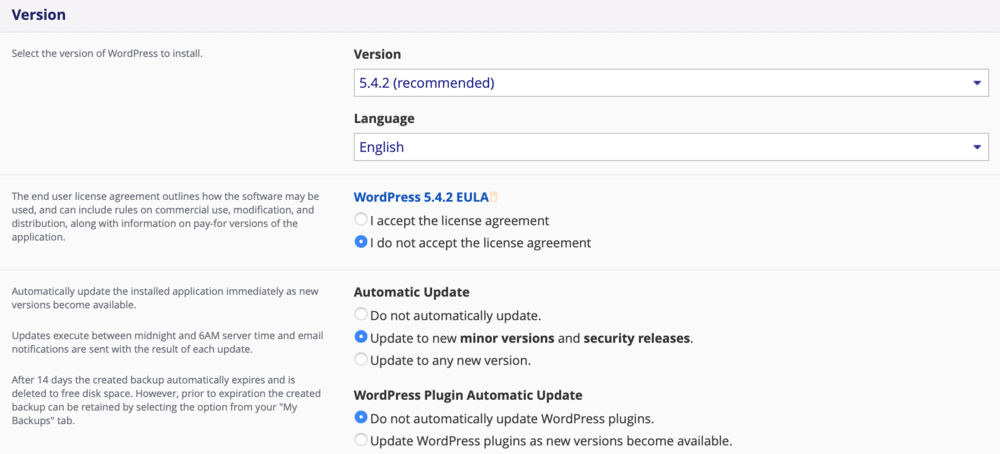1000x454 pixels.
Task: Select I accept the license agreement
Action: click(361, 220)
